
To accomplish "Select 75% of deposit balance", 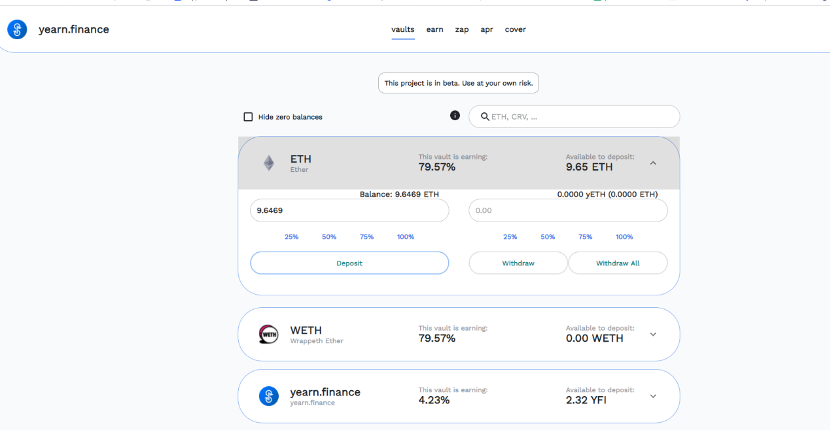I will (366, 237).
